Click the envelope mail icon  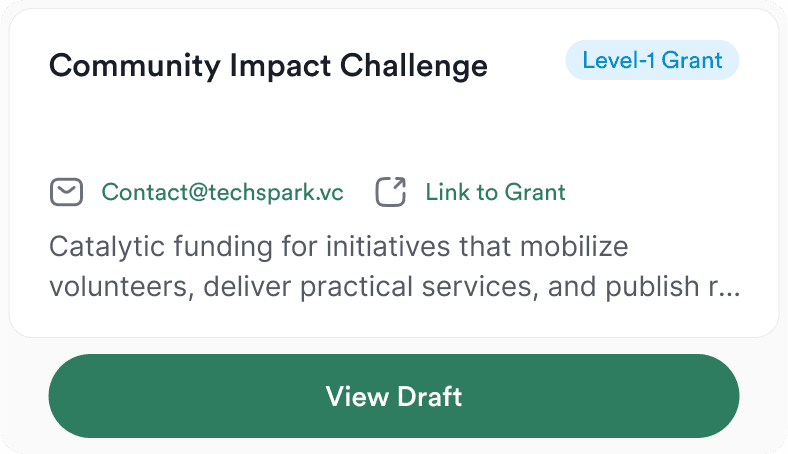click(66, 192)
